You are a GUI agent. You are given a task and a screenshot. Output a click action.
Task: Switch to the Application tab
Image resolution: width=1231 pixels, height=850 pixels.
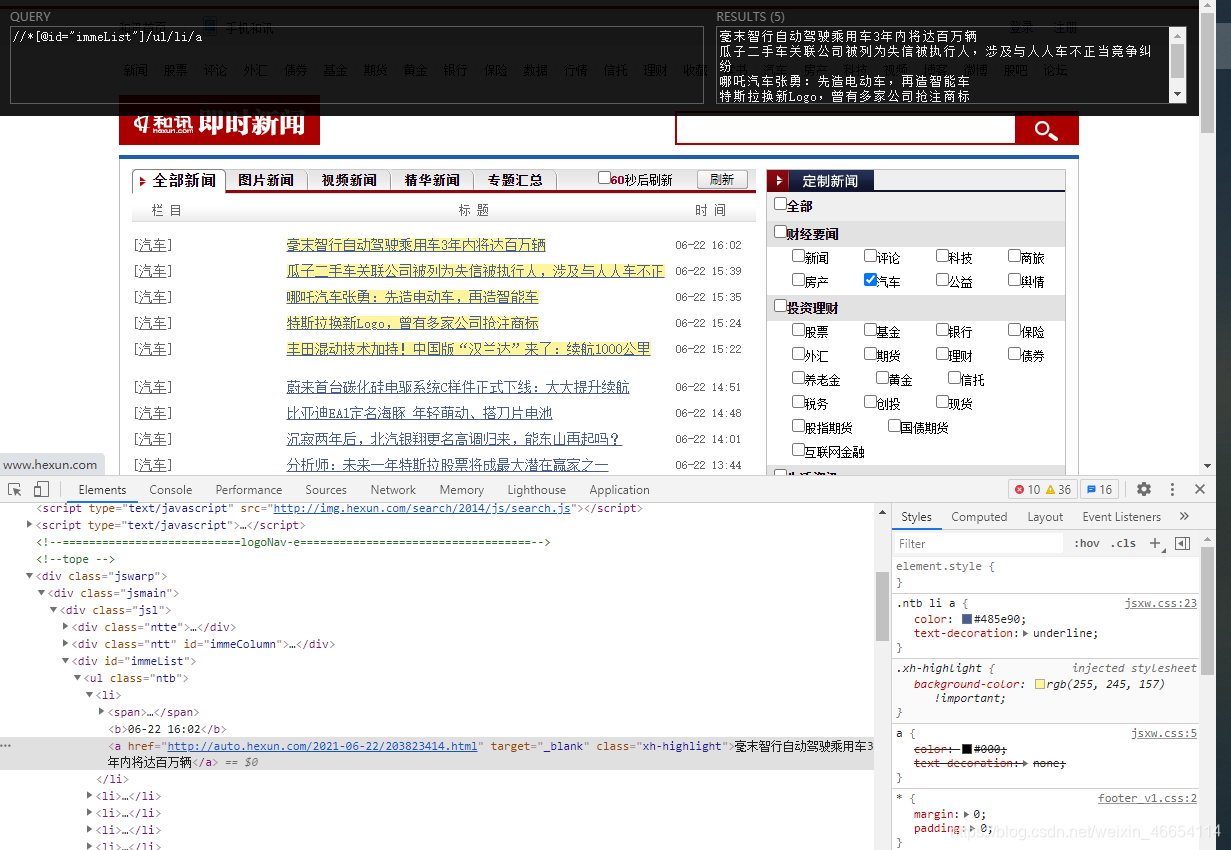[619, 490]
